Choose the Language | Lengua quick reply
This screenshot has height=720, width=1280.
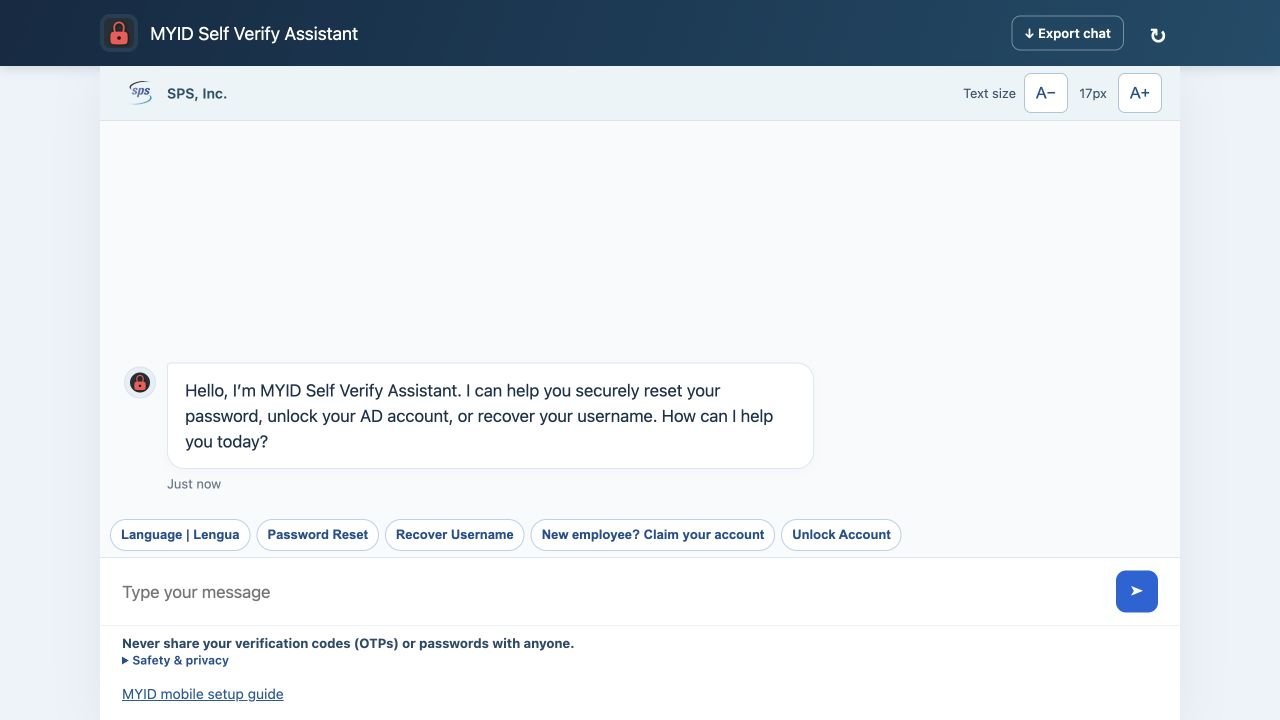point(180,535)
